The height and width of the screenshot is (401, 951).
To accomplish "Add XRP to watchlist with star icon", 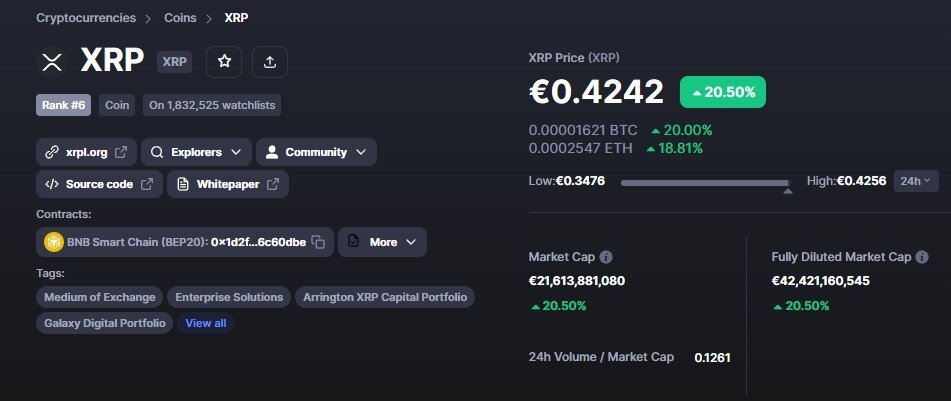I will [x=224, y=61].
